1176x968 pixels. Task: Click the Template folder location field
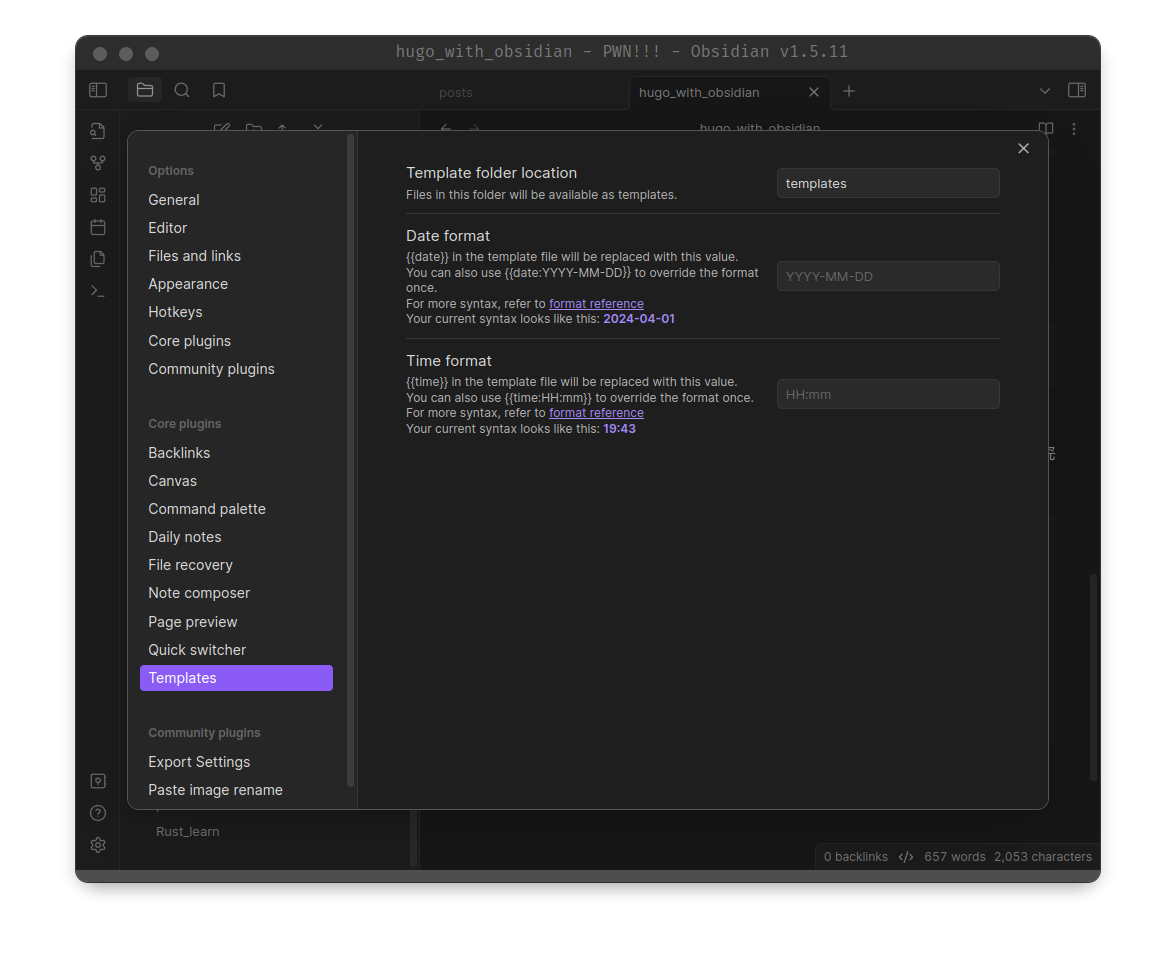(888, 183)
